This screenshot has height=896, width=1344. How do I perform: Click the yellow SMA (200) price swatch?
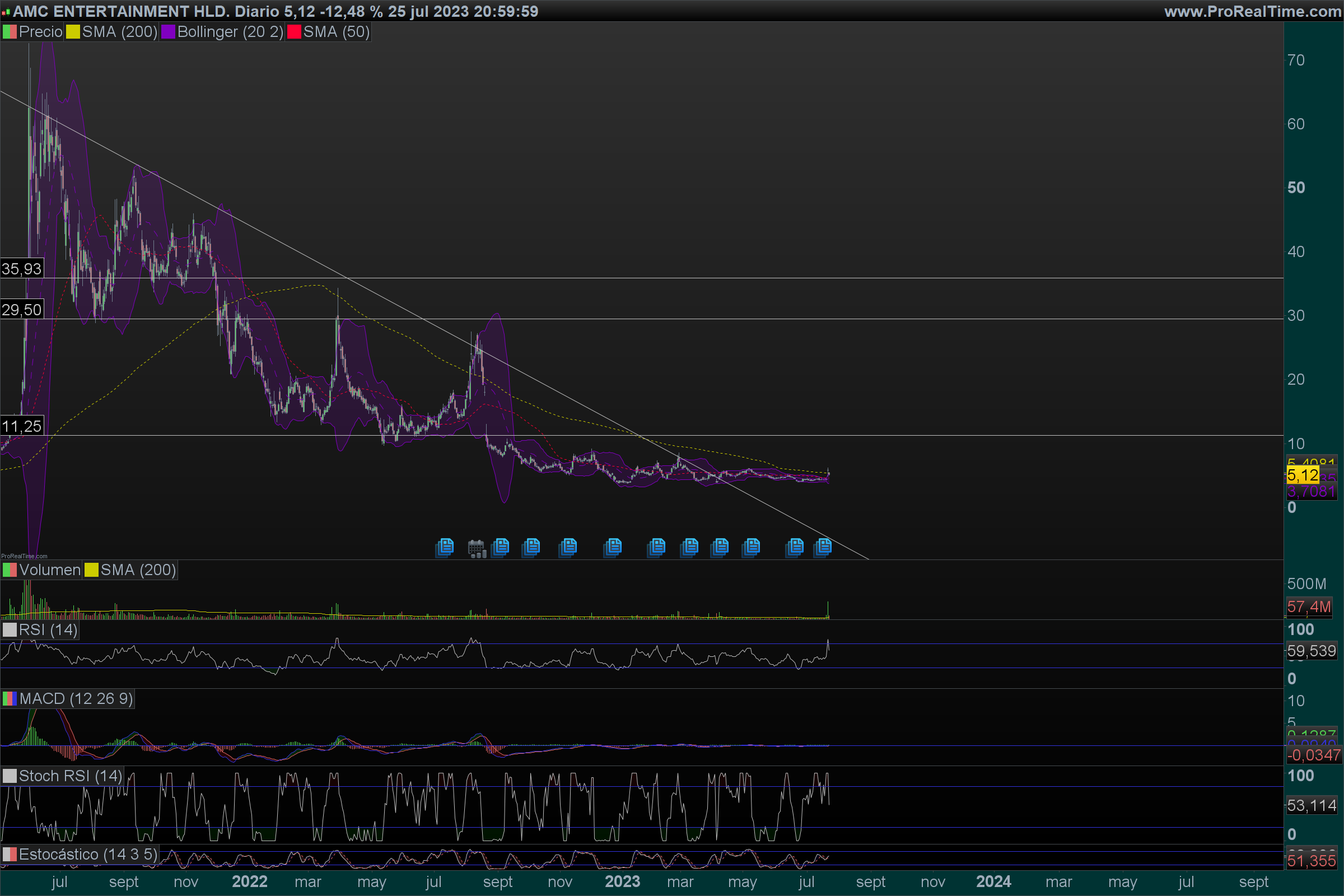pos(73,32)
